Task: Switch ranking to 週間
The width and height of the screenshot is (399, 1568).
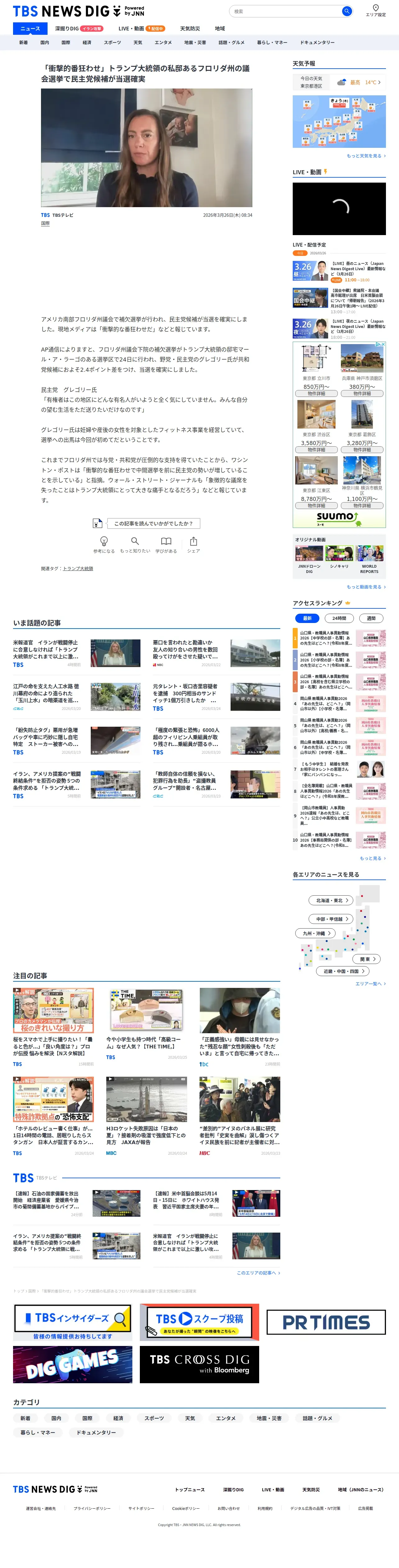Action: click(371, 618)
